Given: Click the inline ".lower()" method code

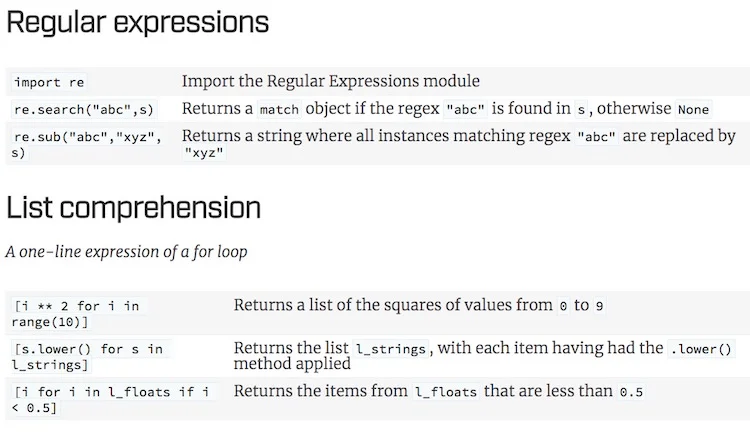Looking at the screenshot, I should click(701, 349).
